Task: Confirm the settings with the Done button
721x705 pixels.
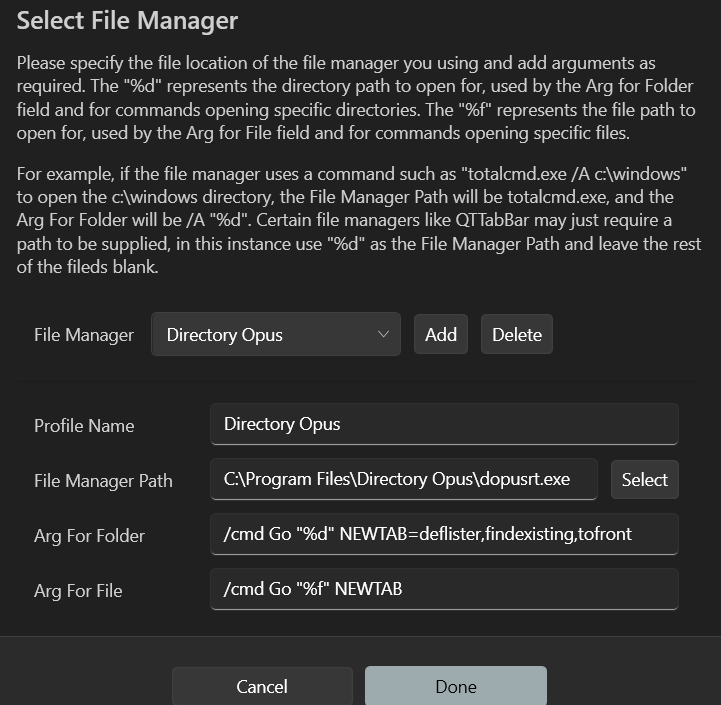Action: point(456,687)
